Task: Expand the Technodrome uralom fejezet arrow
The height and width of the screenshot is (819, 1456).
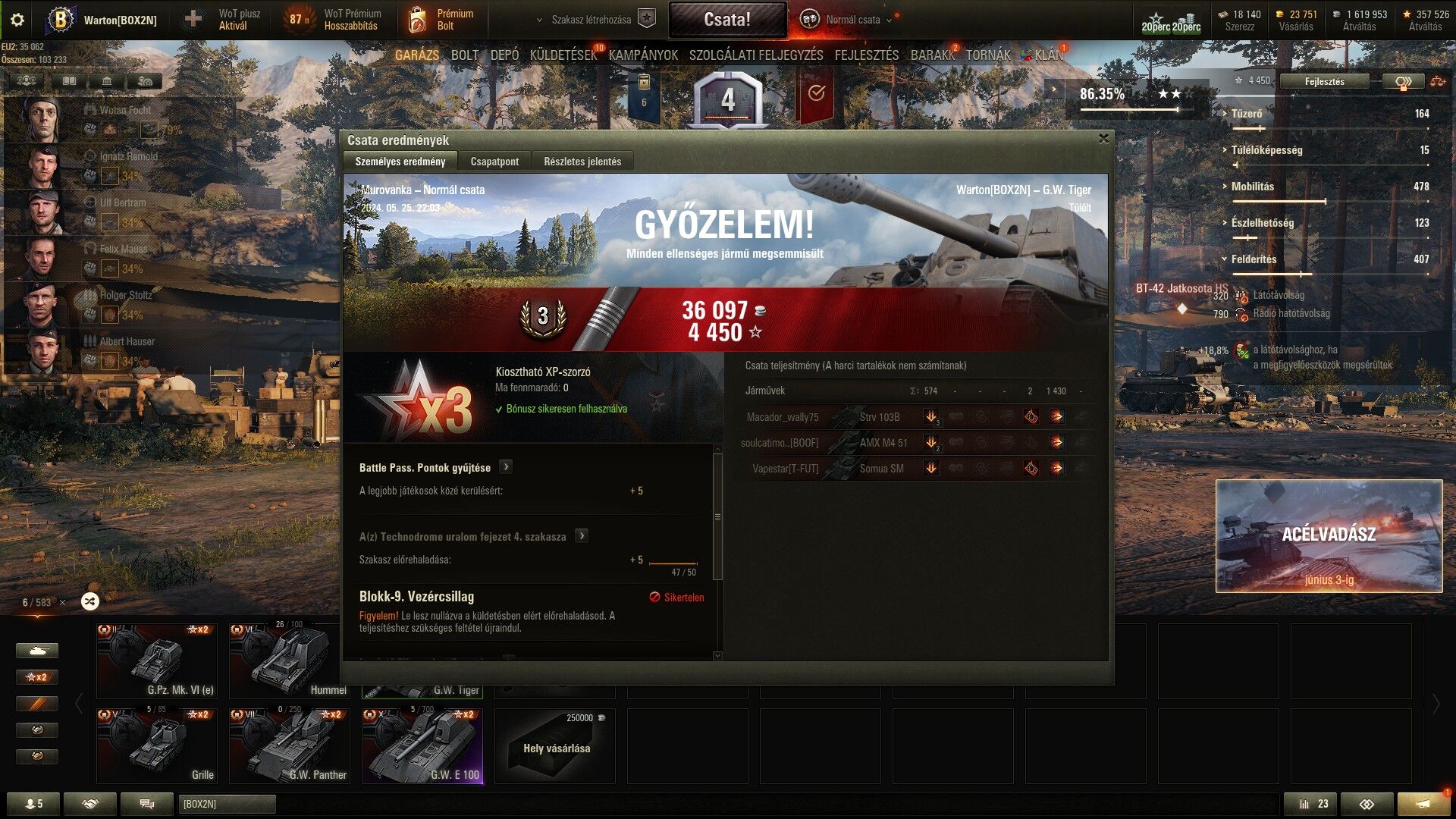Action: pos(582,536)
